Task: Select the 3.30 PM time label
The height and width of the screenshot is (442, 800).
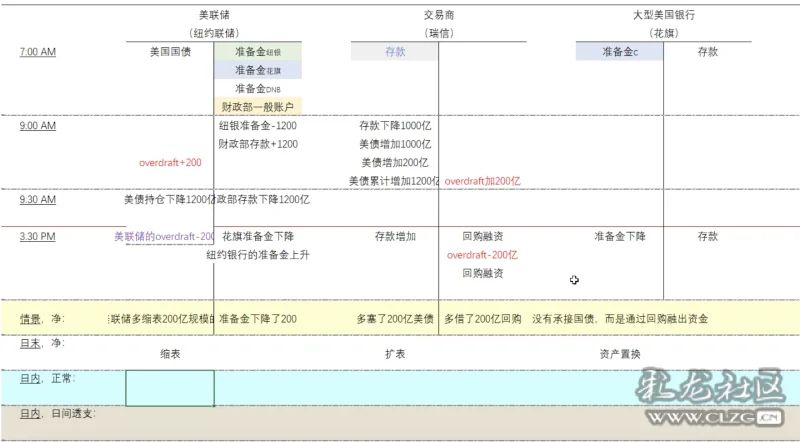Action: pos(38,236)
